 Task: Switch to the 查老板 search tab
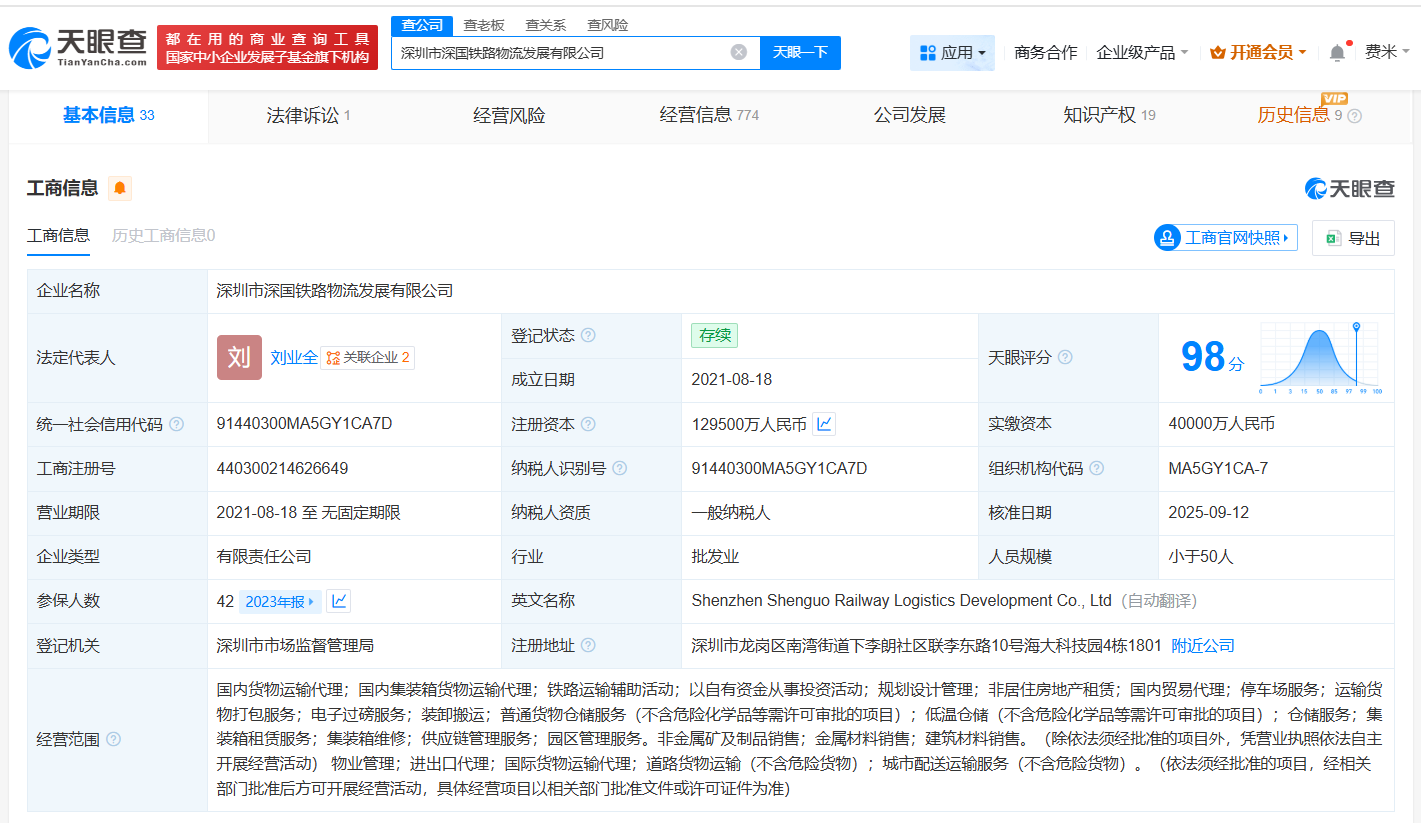click(485, 24)
